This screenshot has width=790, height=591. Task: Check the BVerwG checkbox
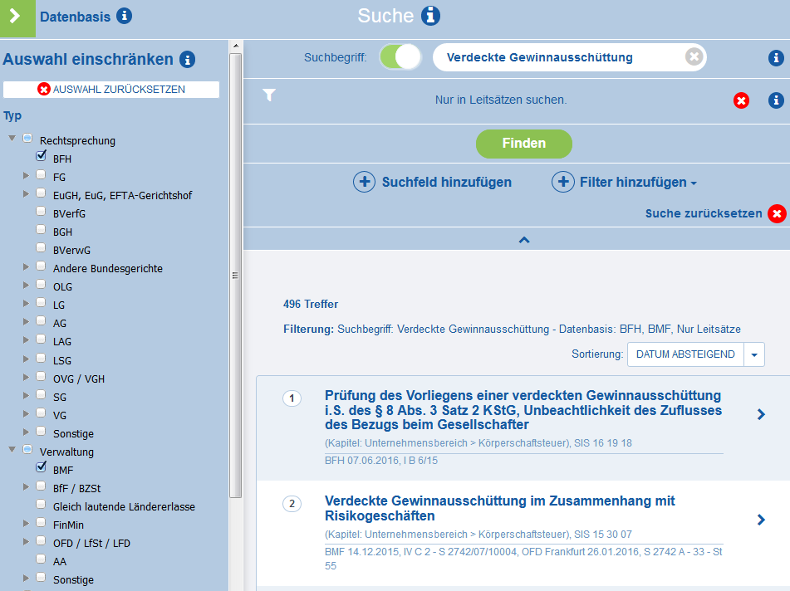pyautogui.click(x=41, y=247)
